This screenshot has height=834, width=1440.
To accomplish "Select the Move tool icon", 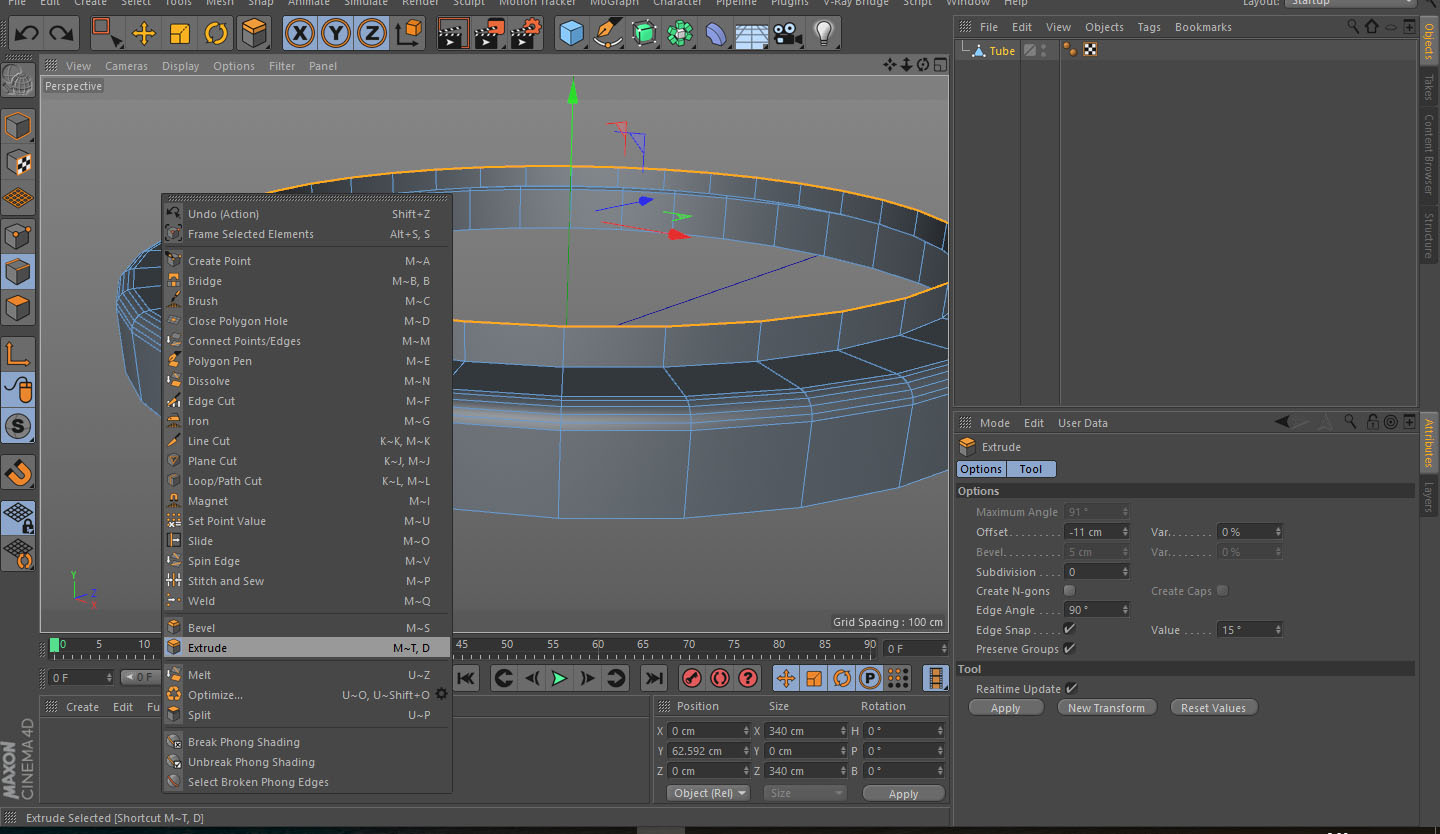I will 143,34.
